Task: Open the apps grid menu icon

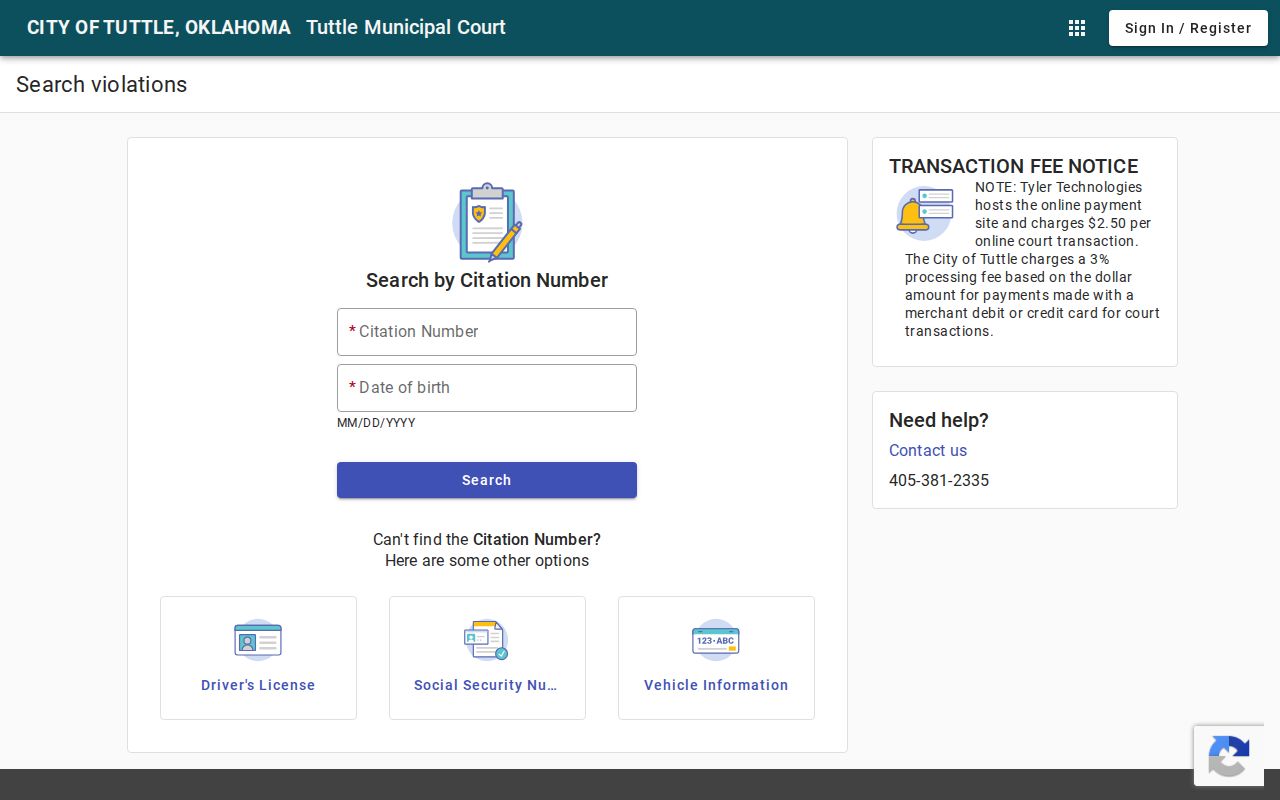Action: pyautogui.click(x=1077, y=28)
